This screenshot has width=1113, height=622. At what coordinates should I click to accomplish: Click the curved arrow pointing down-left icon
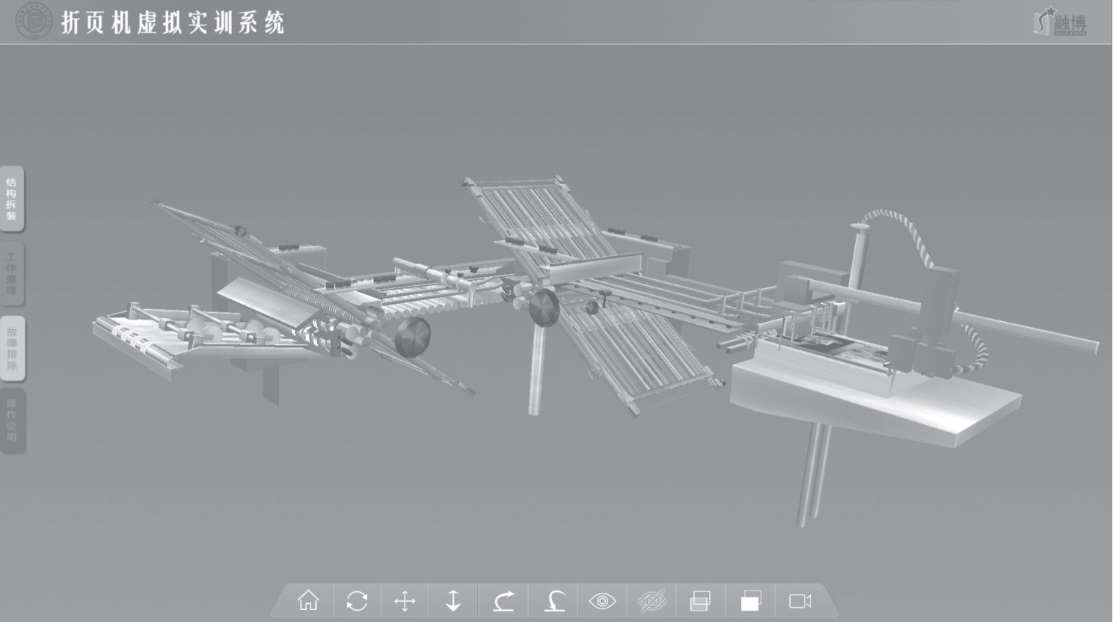point(554,601)
